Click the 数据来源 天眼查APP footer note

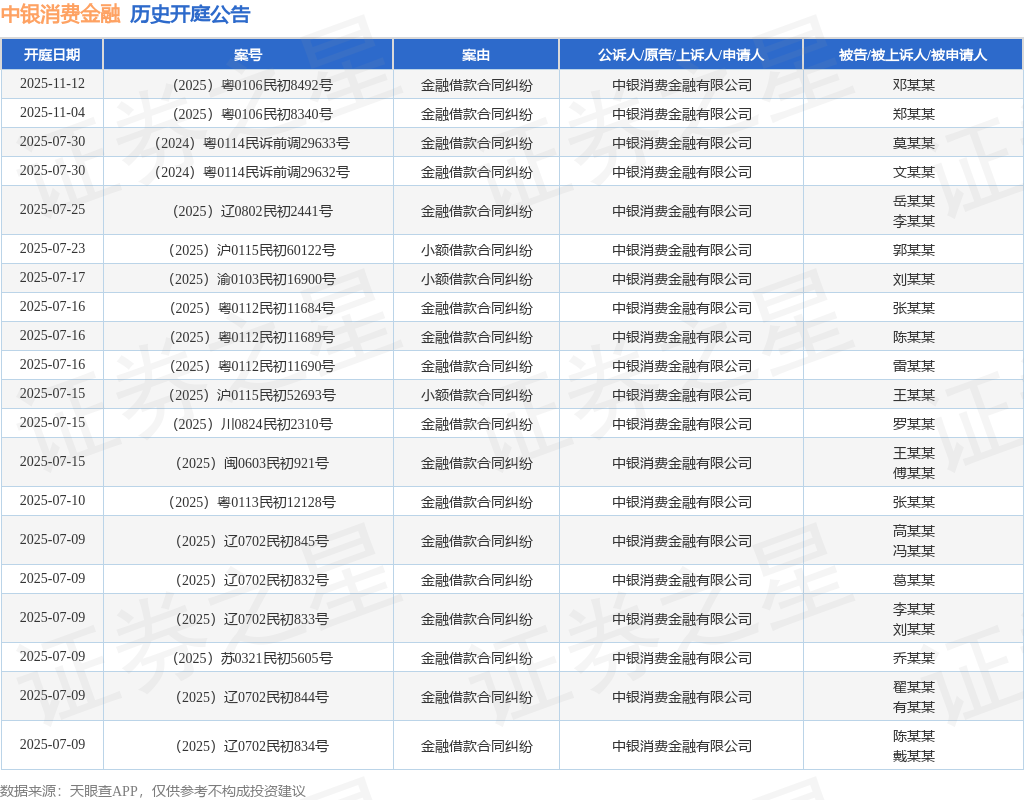153,792
